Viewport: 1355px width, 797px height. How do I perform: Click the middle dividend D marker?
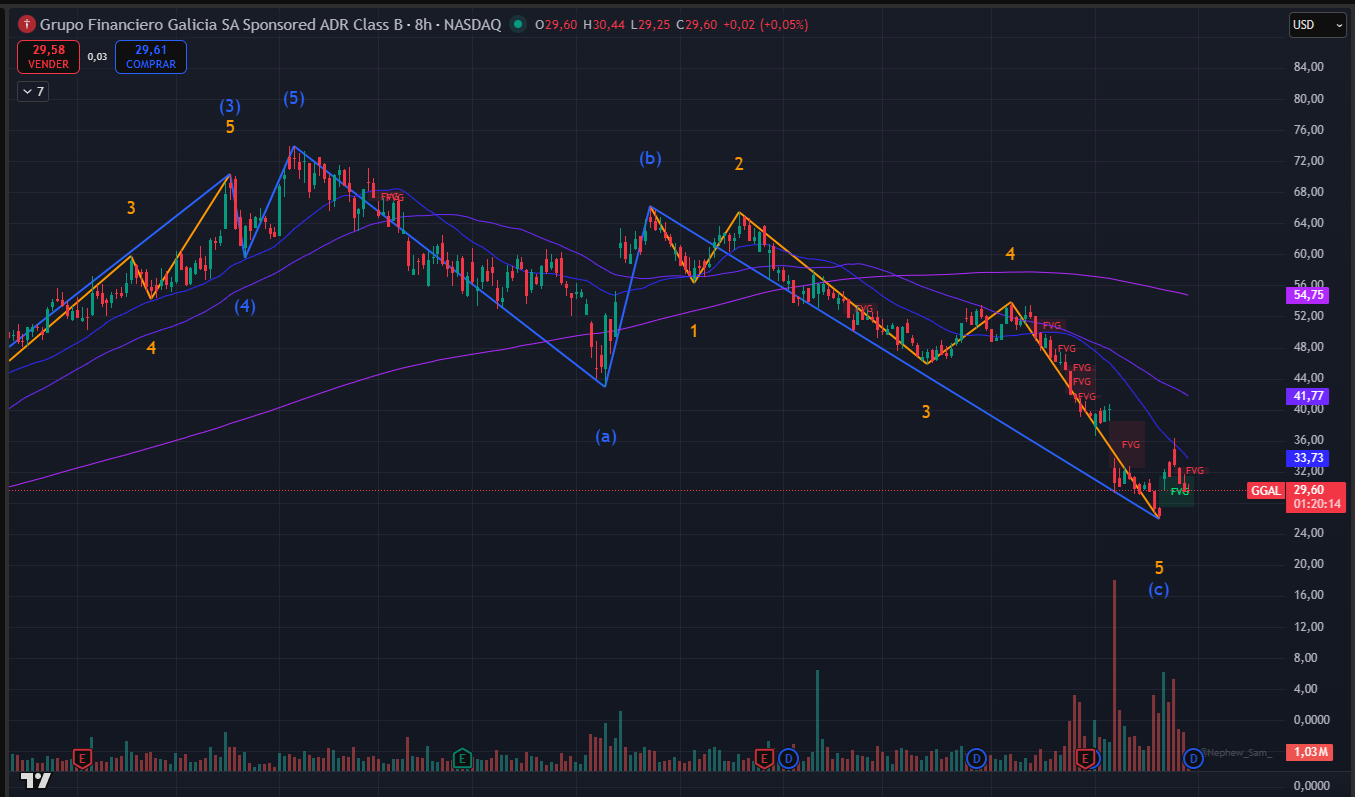click(x=977, y=758)
